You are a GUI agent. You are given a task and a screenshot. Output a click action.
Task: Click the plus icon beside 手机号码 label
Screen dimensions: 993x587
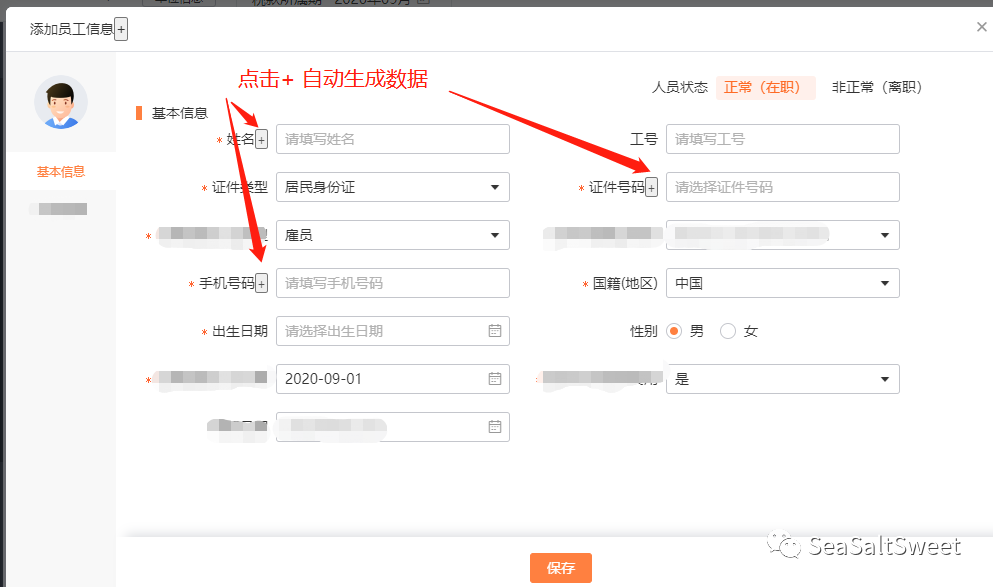click(x=262, y=283)
